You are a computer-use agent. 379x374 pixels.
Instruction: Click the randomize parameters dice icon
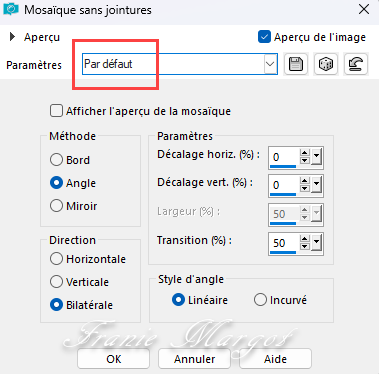point(326,64)
